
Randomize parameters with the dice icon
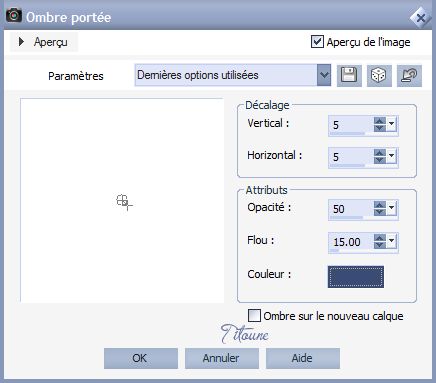379,75
